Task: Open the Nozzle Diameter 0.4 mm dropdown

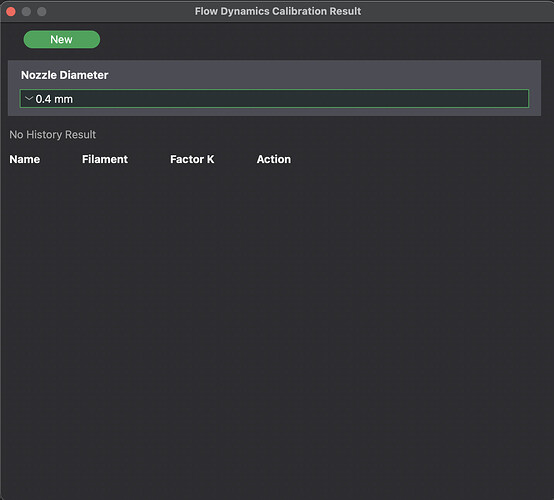Action: (x=274, y=99)
